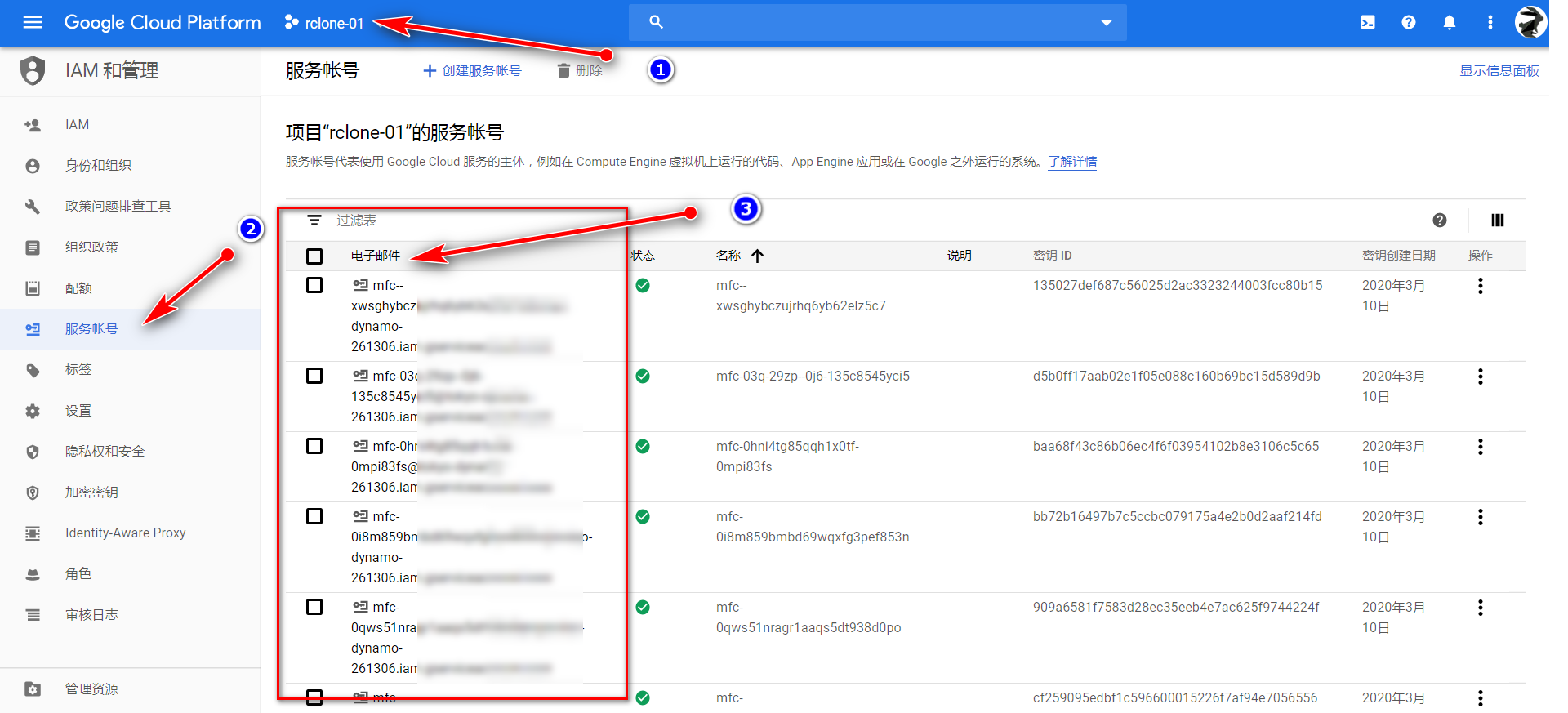1568x713 pixels.
Task: Click the search magnifier icon
Action: point(656,22)
